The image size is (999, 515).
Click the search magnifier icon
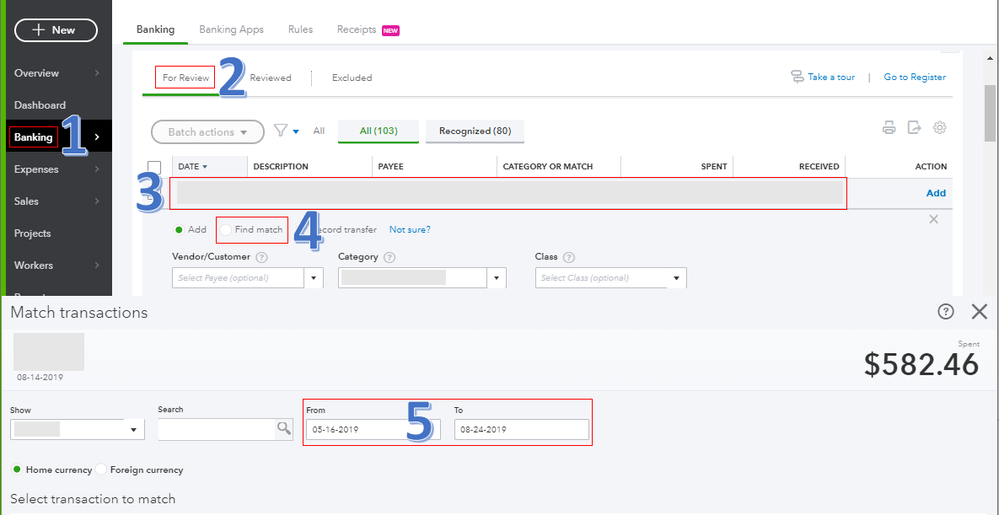click(x=284, y=429)
